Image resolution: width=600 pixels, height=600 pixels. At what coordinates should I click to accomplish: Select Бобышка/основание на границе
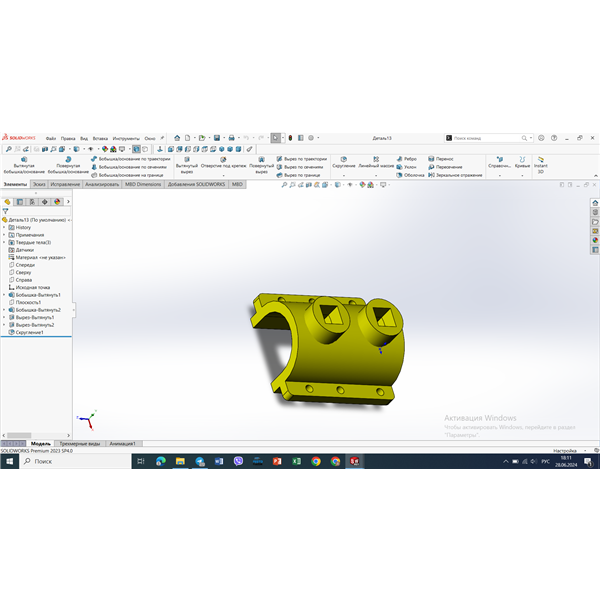127,175
